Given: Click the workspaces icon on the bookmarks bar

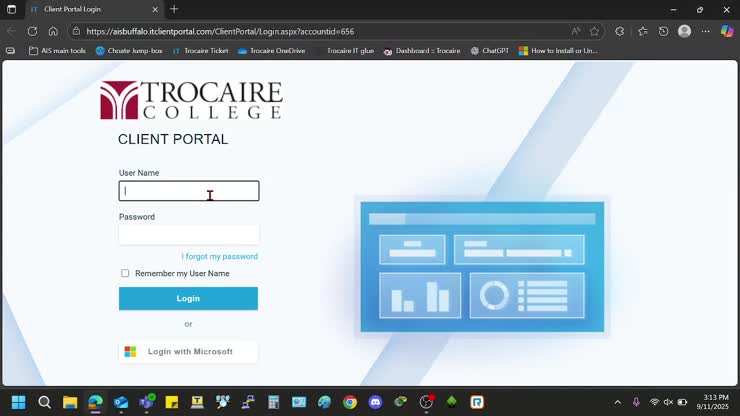Looking at the screenshot, I should 10,51.
